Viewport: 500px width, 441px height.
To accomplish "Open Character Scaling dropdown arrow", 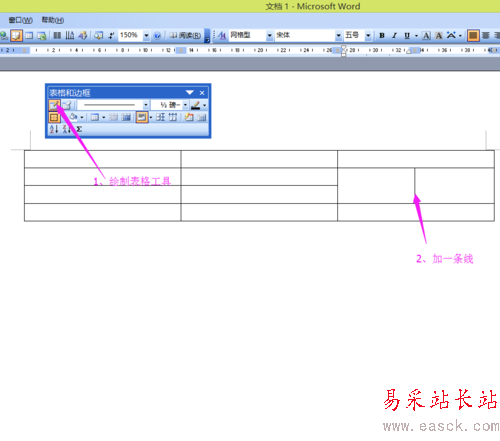I will pyautogui.click(x=460, y=35).
